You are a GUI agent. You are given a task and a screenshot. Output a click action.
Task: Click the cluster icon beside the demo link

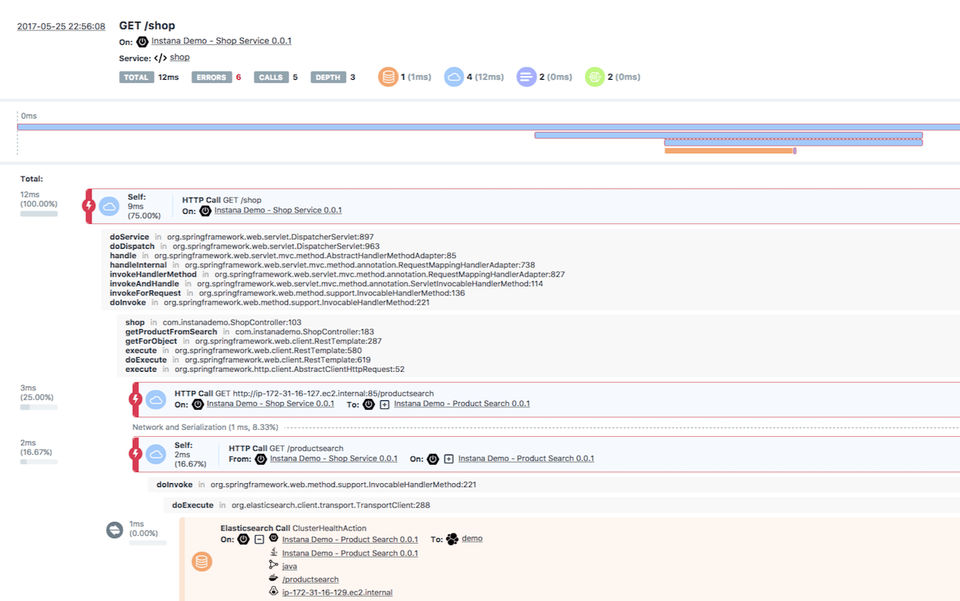[452, 539]
